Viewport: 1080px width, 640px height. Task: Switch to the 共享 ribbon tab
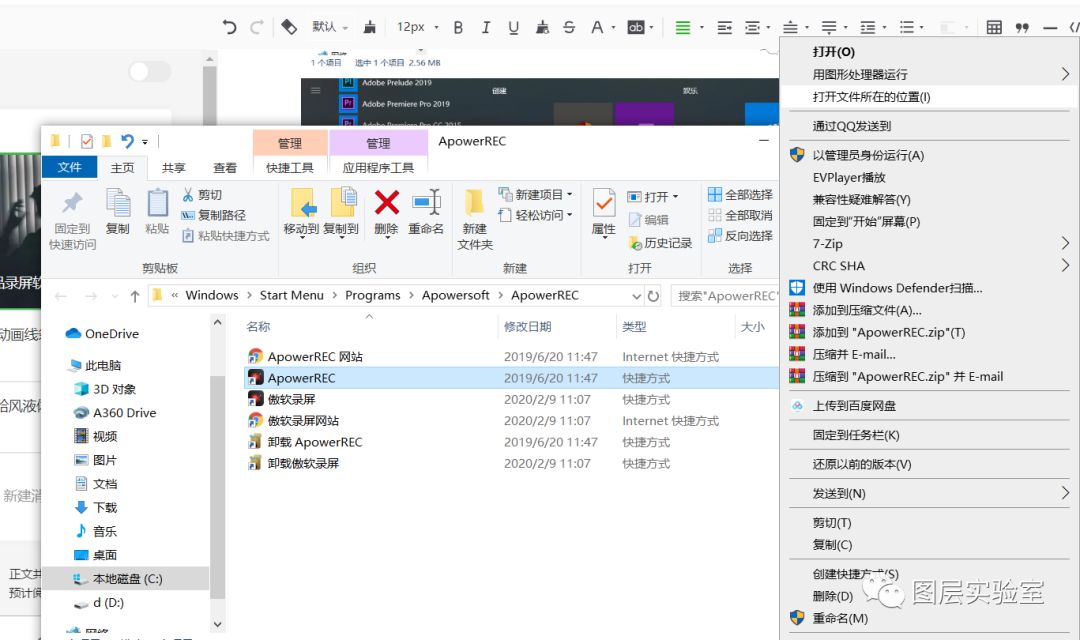174,167
